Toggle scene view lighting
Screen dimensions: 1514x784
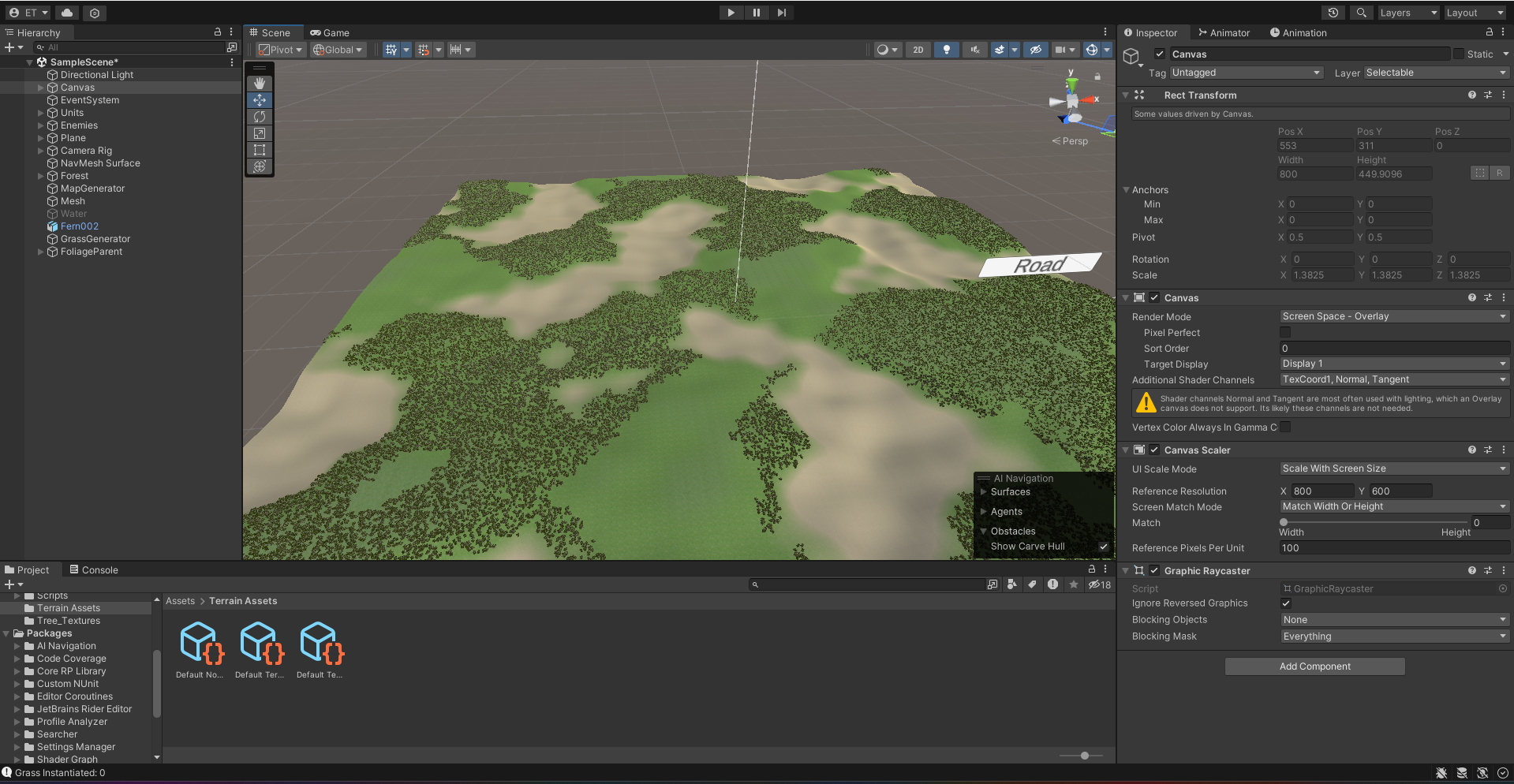click(946, 50)
